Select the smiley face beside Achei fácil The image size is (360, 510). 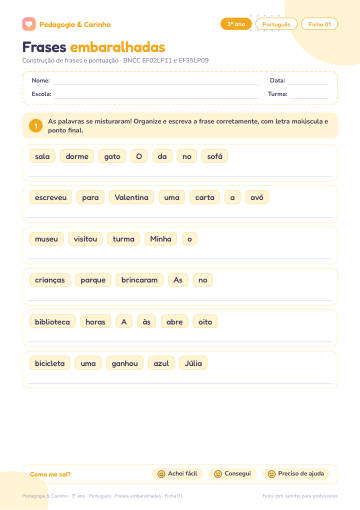click(161, 474)
